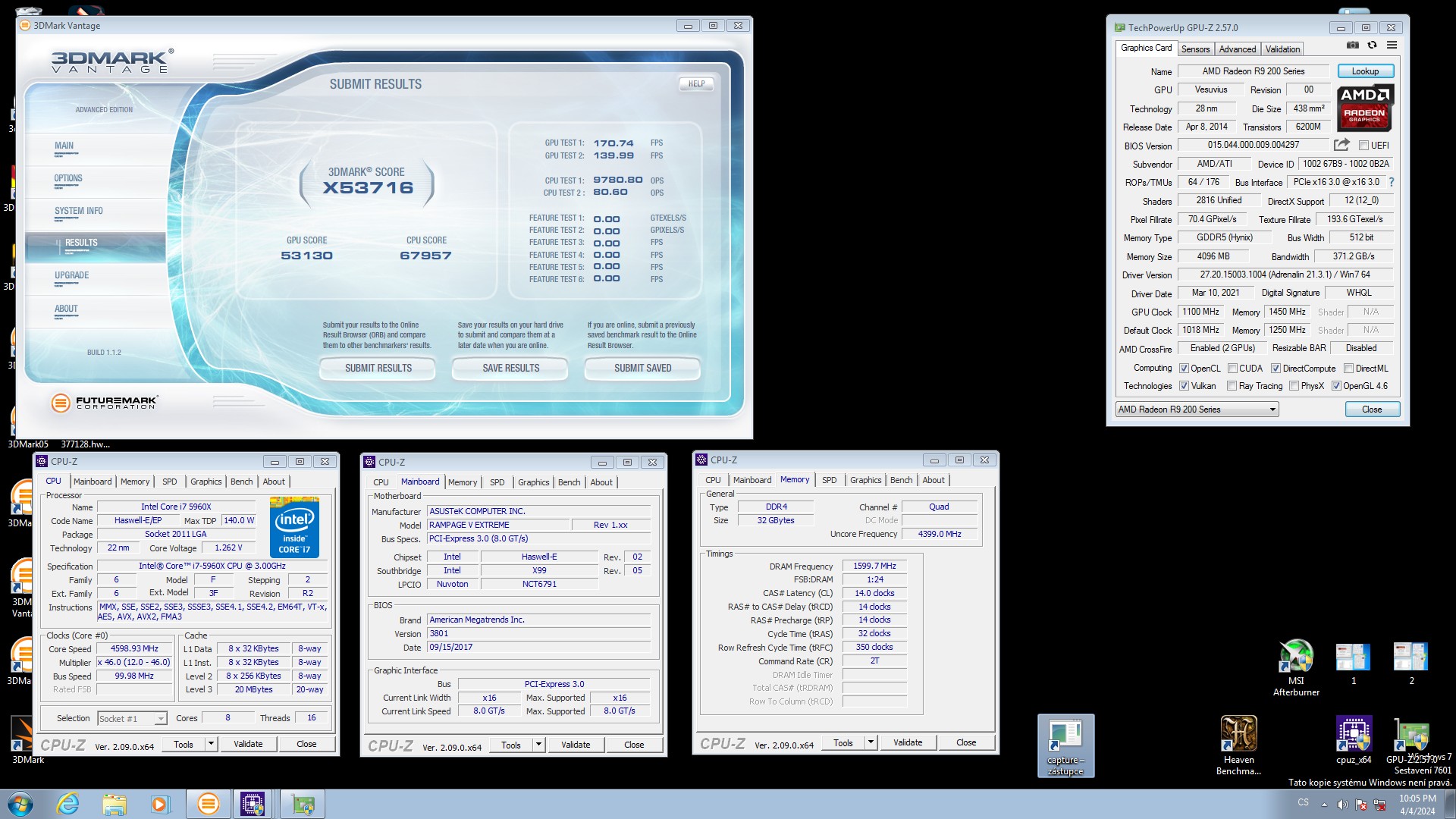Click GPU-Z refresh icon
Screen dimensions: 1456x819
click(1372, 45)
